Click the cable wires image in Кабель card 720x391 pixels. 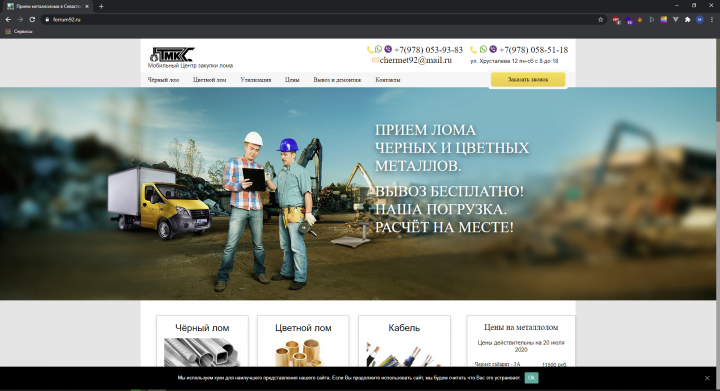coord(403,354)
